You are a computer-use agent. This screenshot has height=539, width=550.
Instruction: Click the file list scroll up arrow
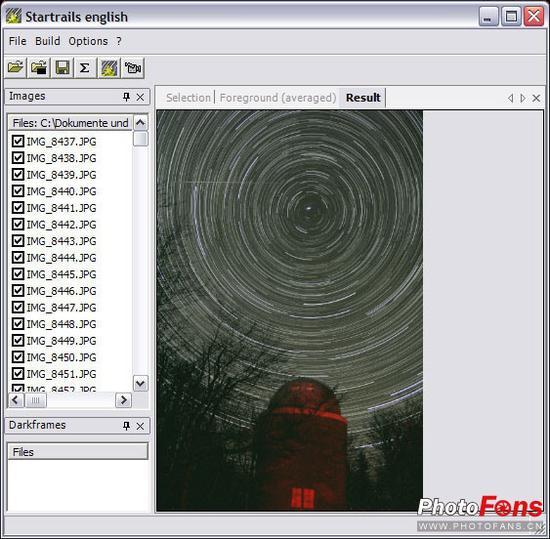click(x=140, y=123)
